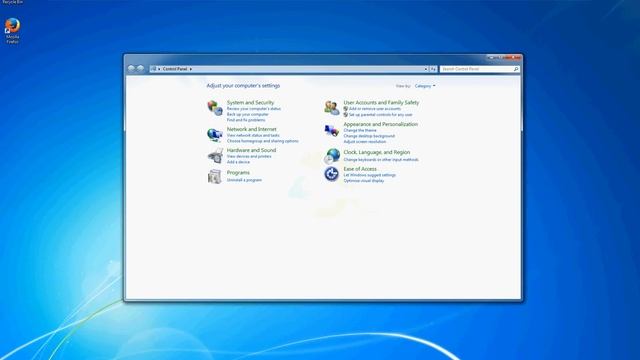Viewport: 640px width, 360px height.
Task: Open Ease of Access category link
Action: coord(360,169)
